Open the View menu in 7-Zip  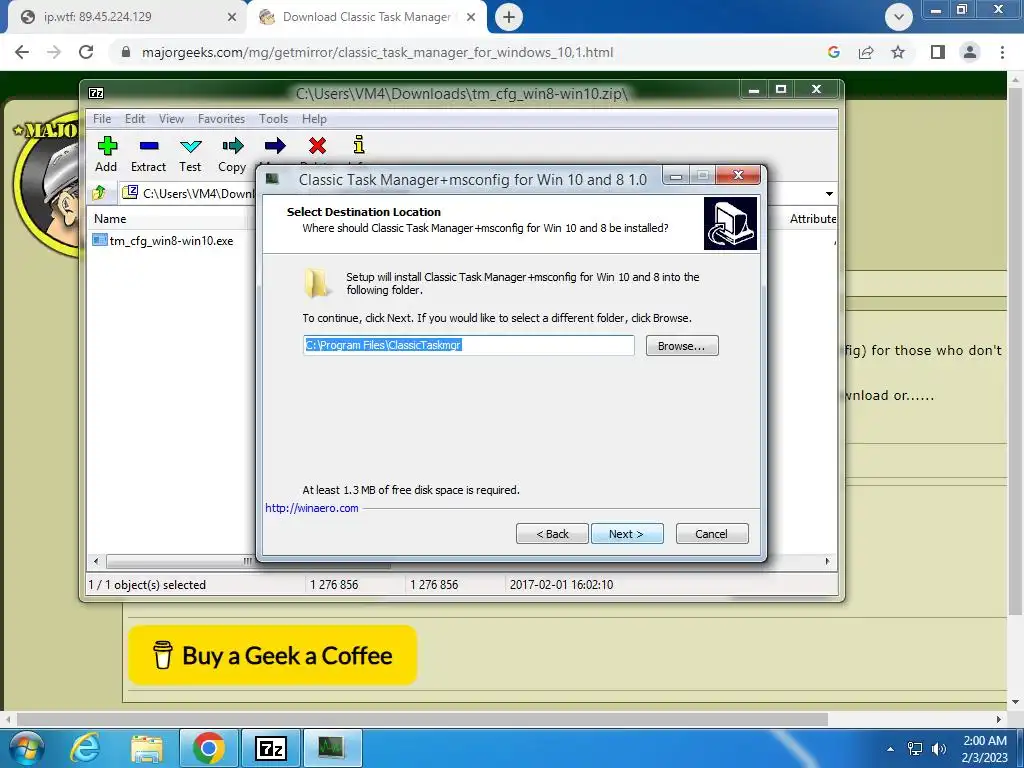point(171,119)
